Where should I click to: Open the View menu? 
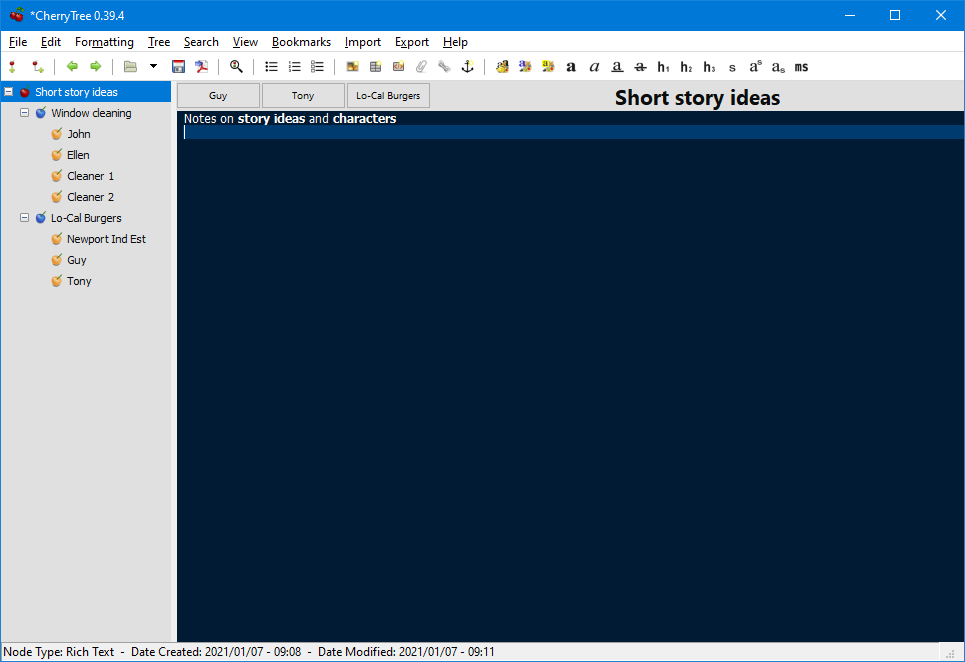click(245, 42)
